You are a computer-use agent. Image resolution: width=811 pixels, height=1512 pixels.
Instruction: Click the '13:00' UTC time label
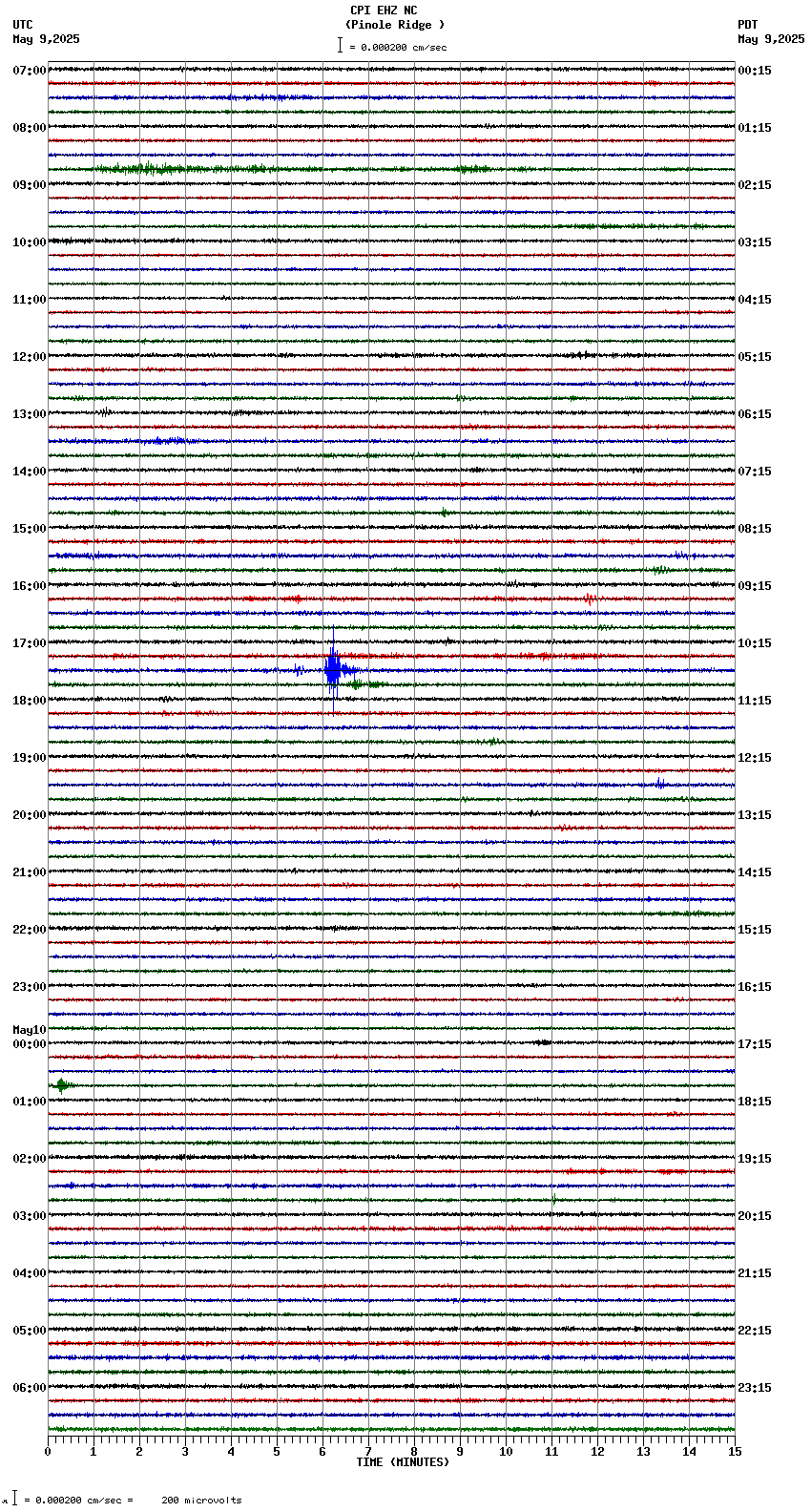30,414
